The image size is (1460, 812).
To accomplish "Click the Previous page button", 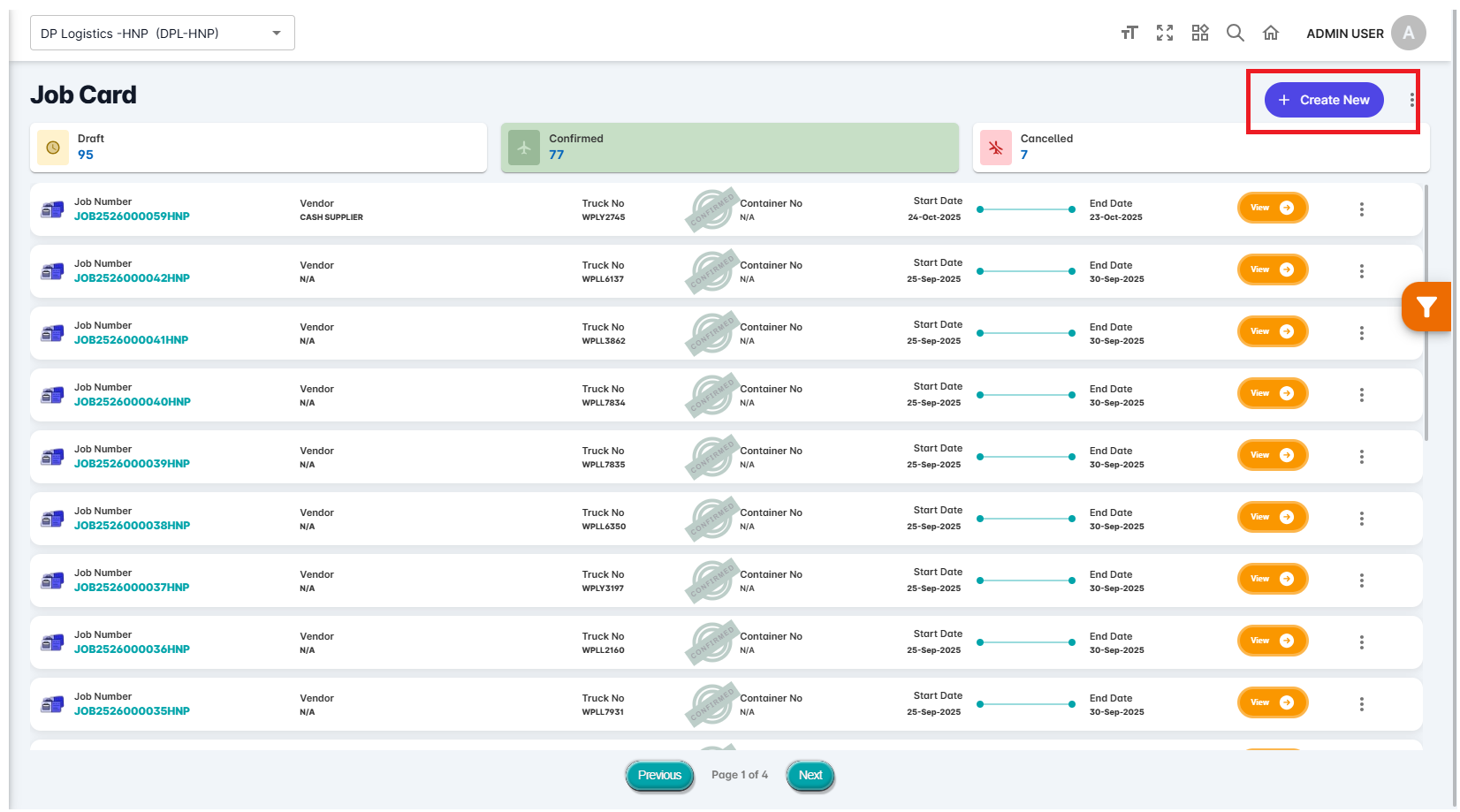I will [659, 775].
